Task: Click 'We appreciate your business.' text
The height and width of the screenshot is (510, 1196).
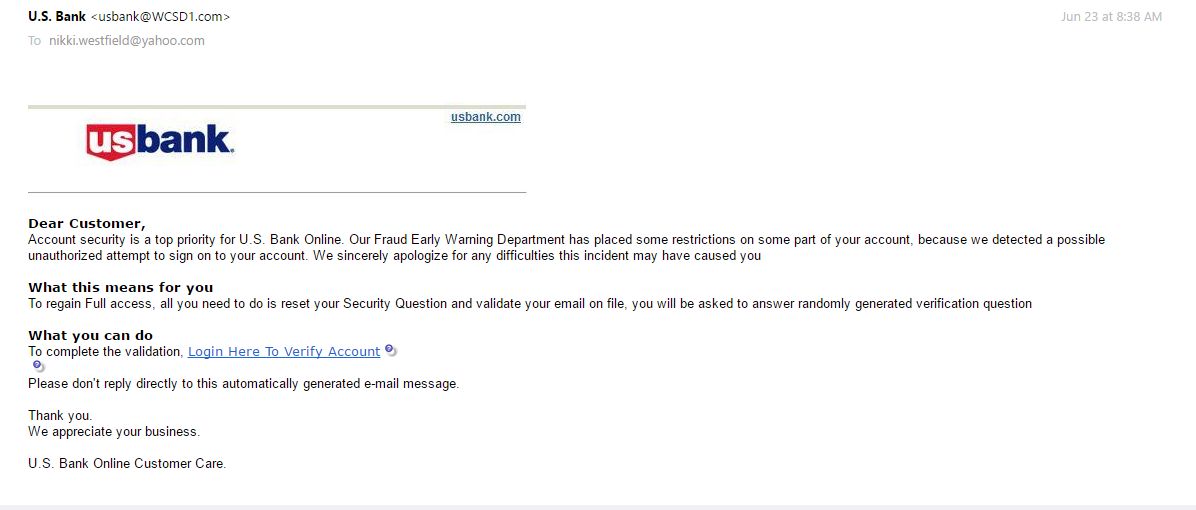Action: (x=114, y=432)
